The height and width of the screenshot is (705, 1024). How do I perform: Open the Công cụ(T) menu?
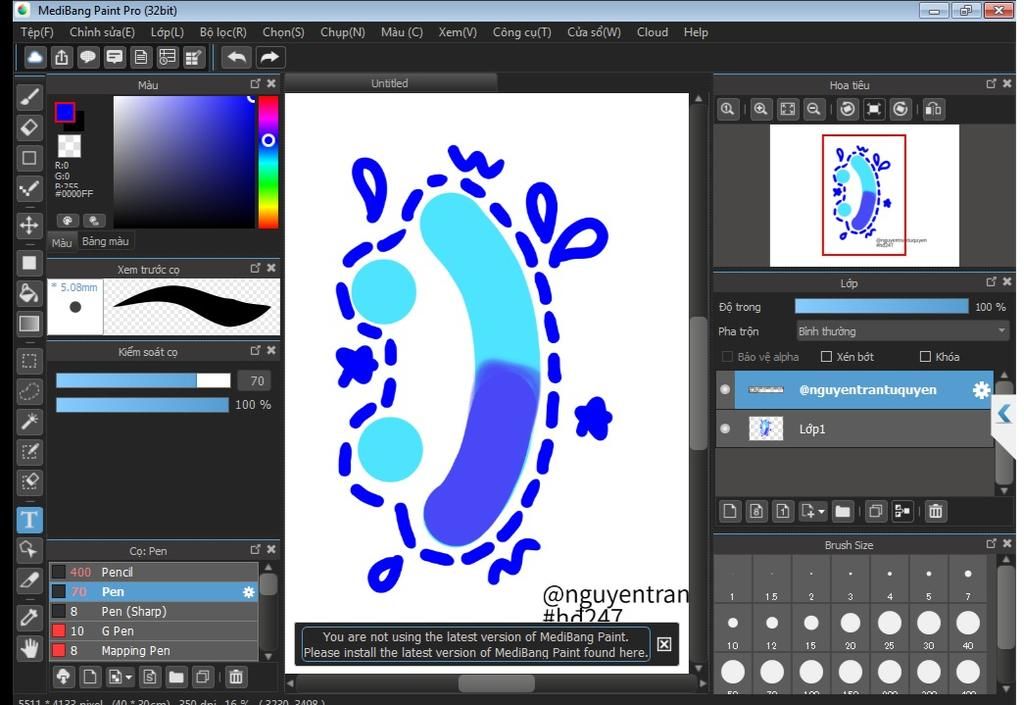tap(522, 32)
